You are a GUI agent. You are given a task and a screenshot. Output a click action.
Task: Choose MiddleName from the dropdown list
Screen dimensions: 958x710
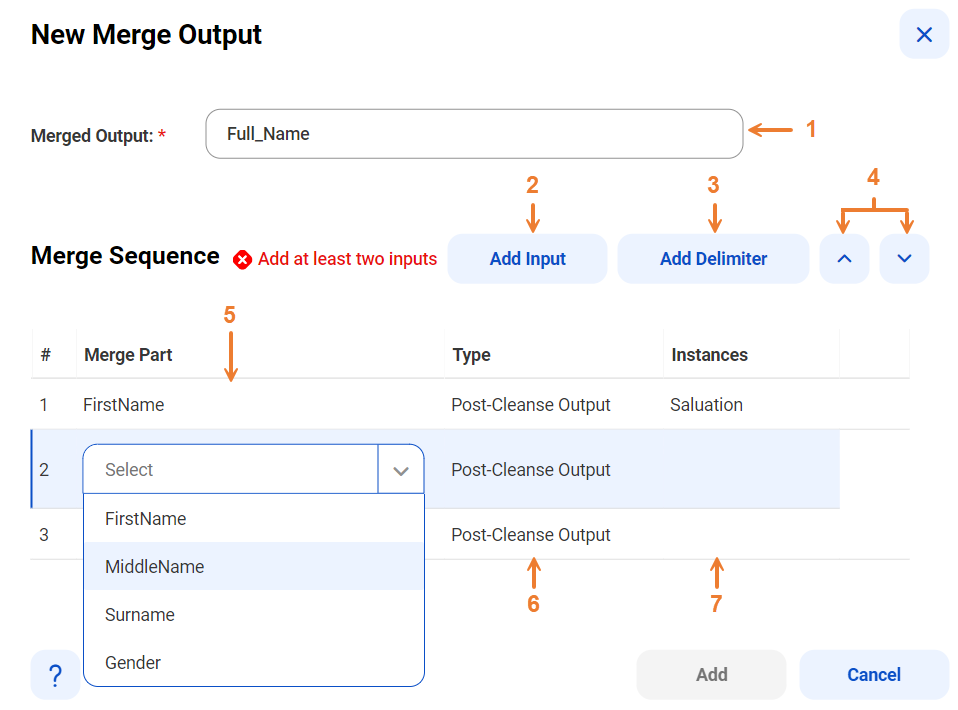[x=254, y=566]
